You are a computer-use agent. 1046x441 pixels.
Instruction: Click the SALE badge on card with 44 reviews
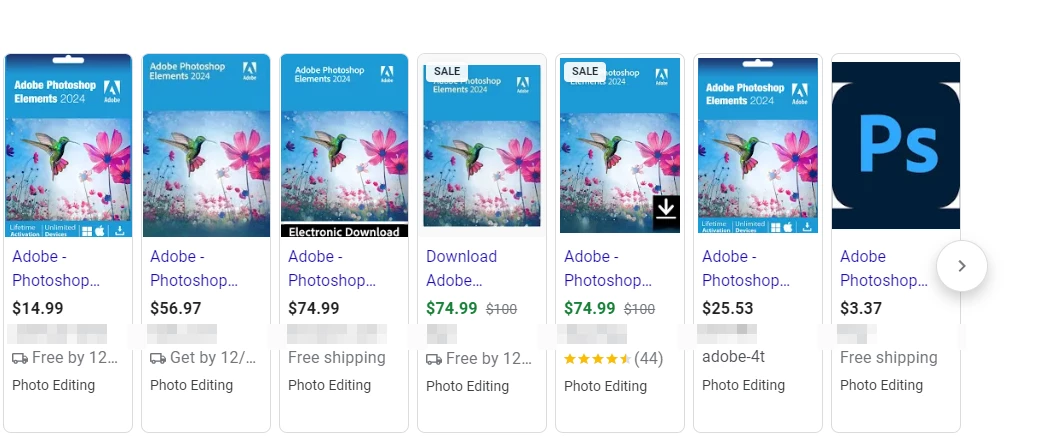[x=585, y=71]
